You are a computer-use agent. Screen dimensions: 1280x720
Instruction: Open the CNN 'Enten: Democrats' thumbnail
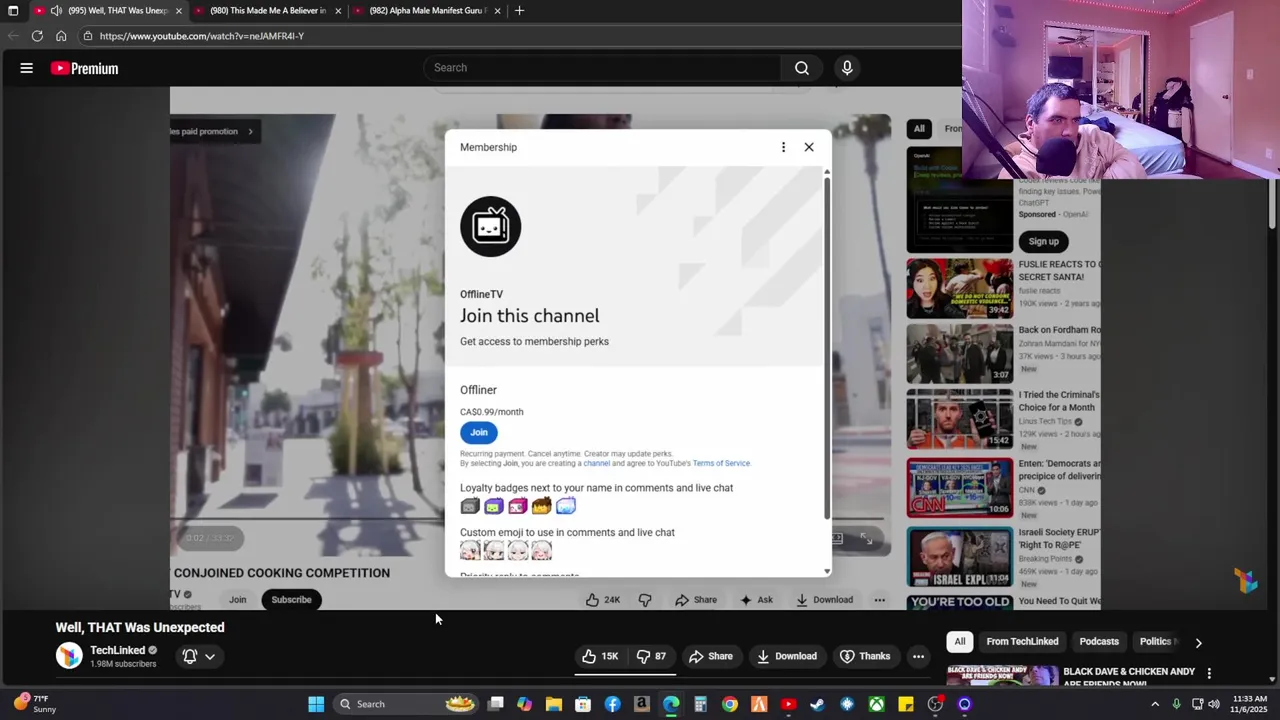[959, 487]
